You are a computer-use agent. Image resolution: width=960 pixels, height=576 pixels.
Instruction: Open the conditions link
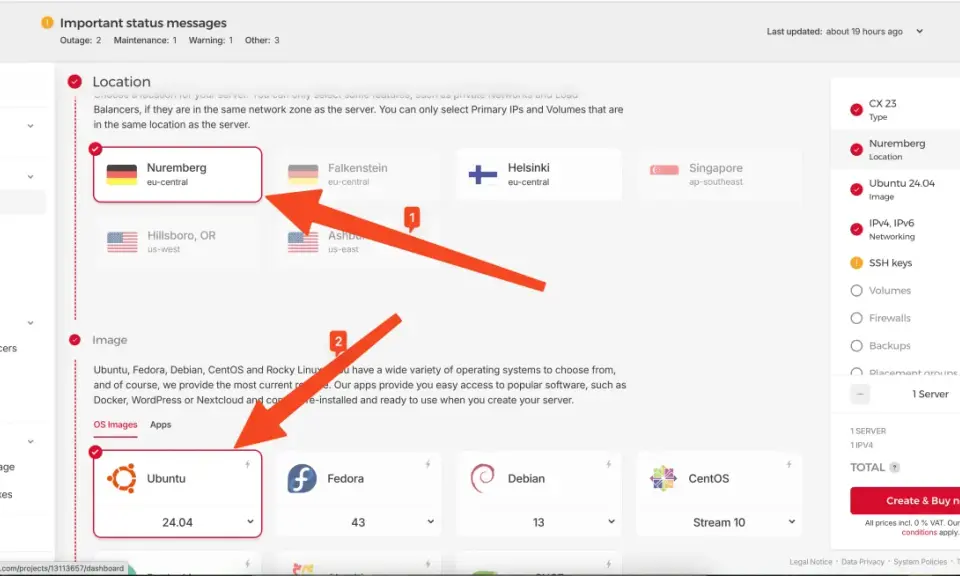tap(919, 533)
